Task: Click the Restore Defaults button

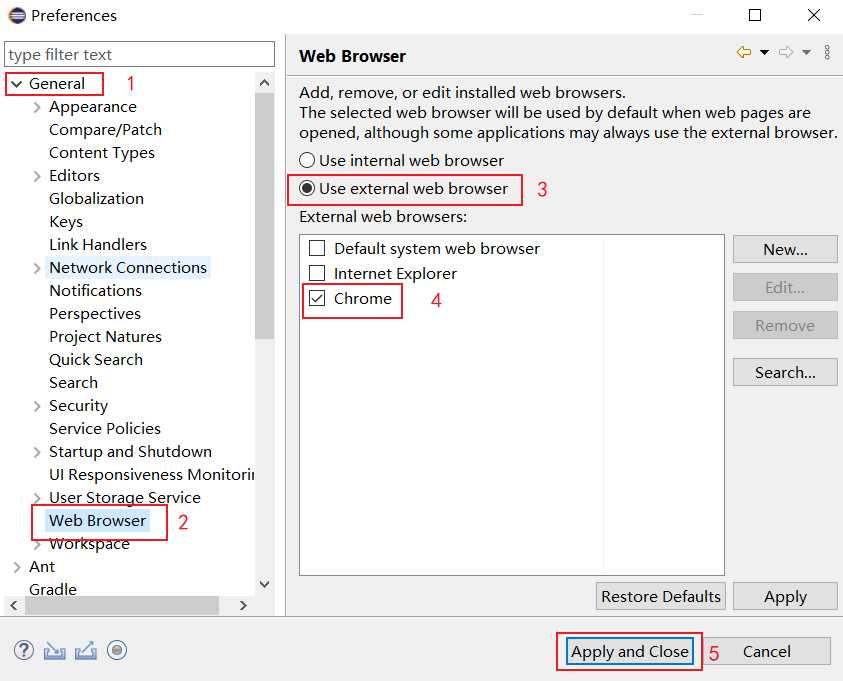Action: [661, 596]
